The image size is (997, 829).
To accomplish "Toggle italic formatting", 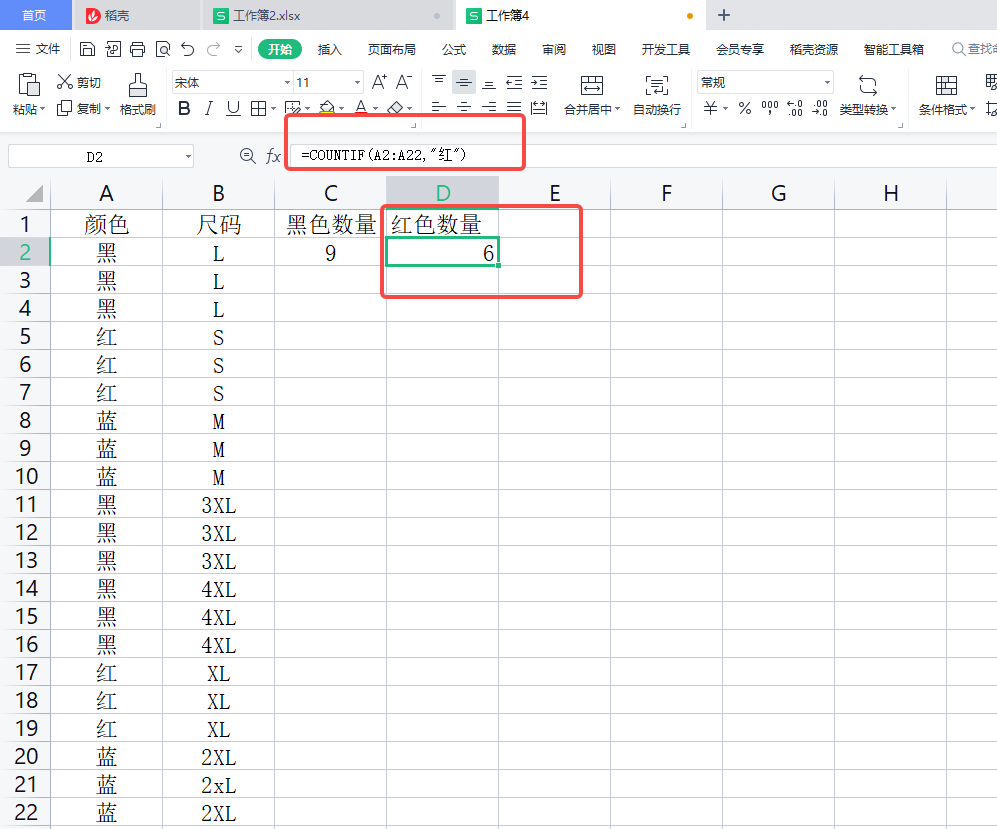I will coord(208,108).
